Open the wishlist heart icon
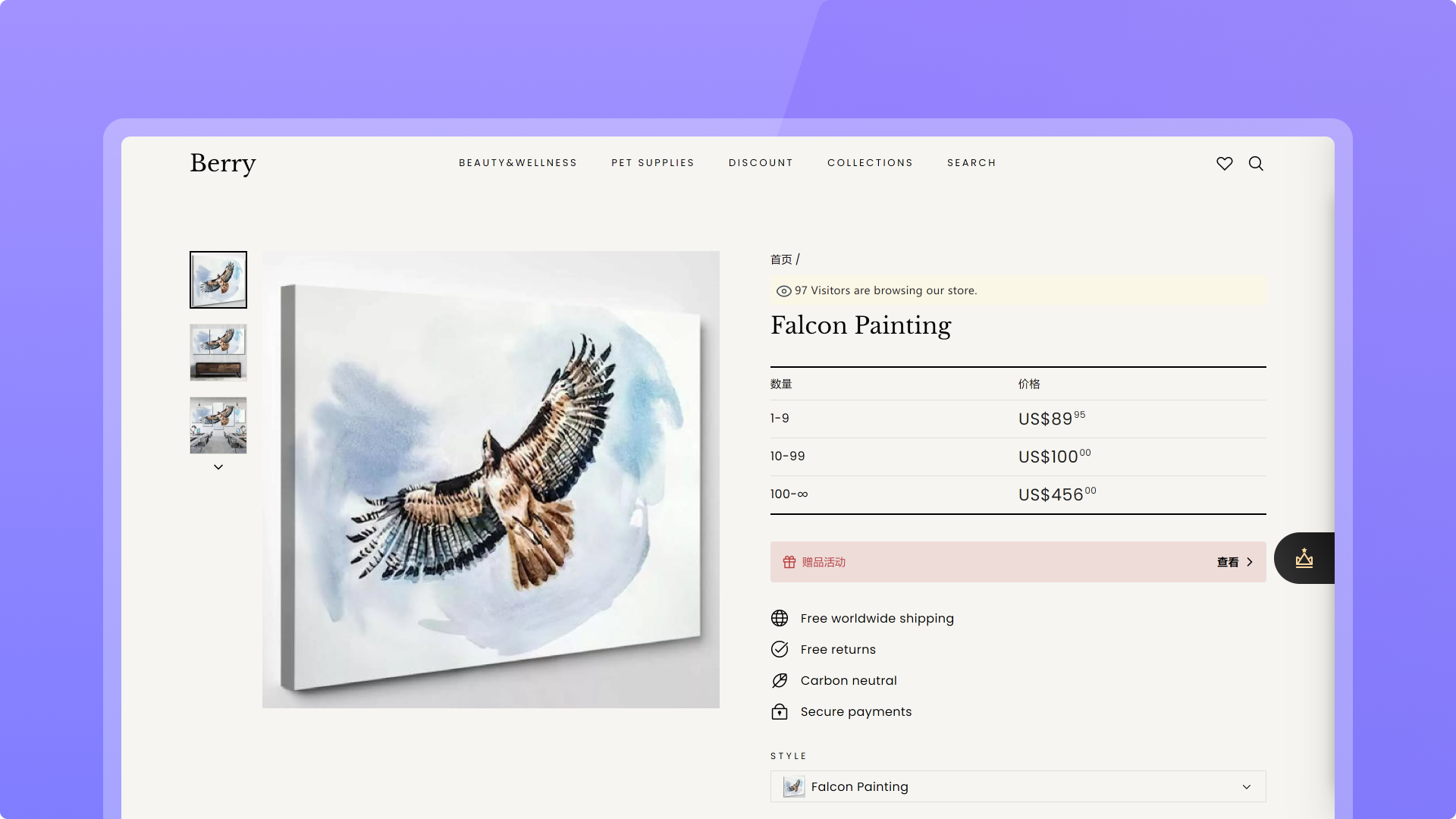Viewport: 1456px width, 819px height. pyautogui.click(x=1225, y=163)
